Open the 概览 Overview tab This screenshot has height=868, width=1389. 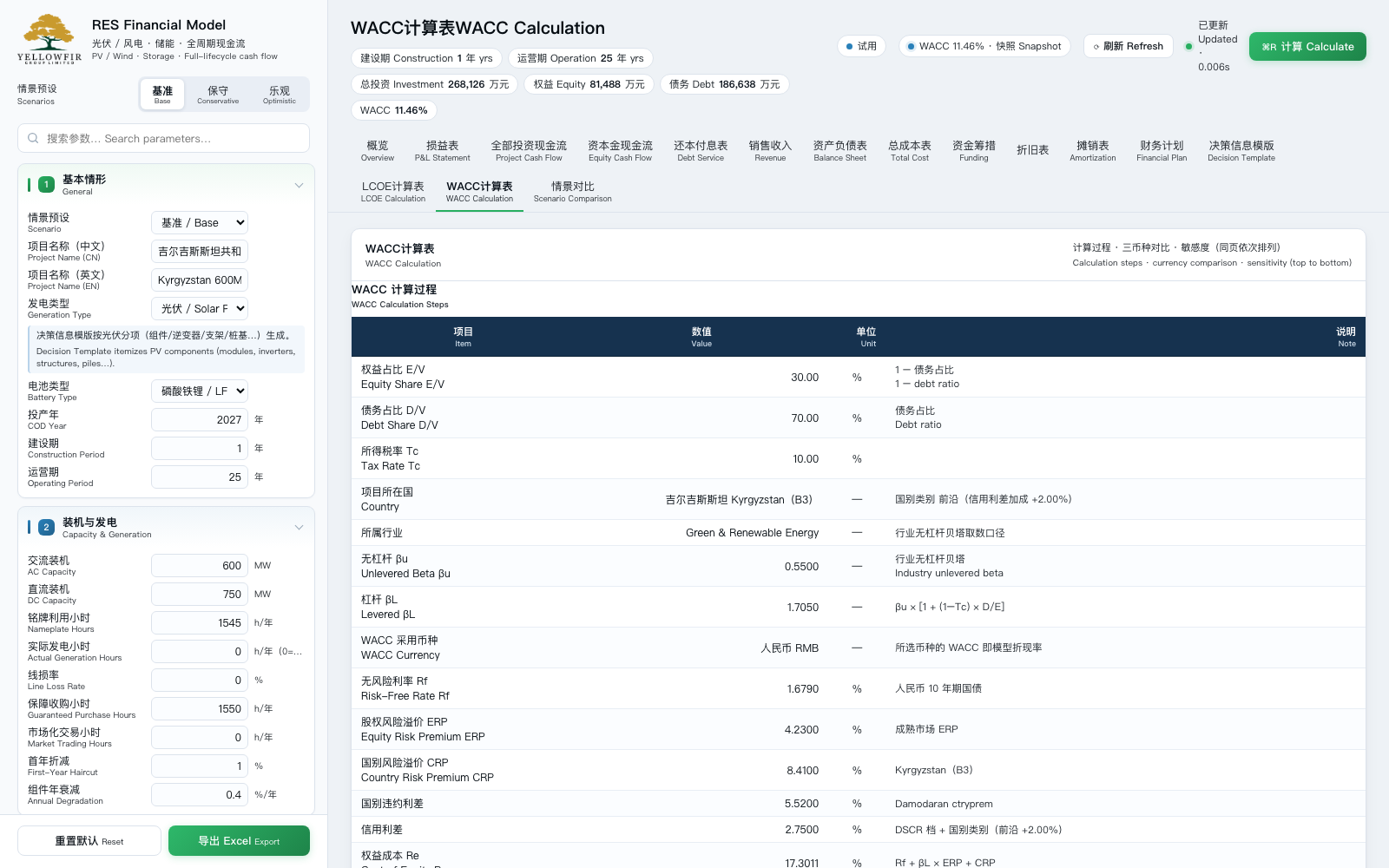tap(378, 151)
